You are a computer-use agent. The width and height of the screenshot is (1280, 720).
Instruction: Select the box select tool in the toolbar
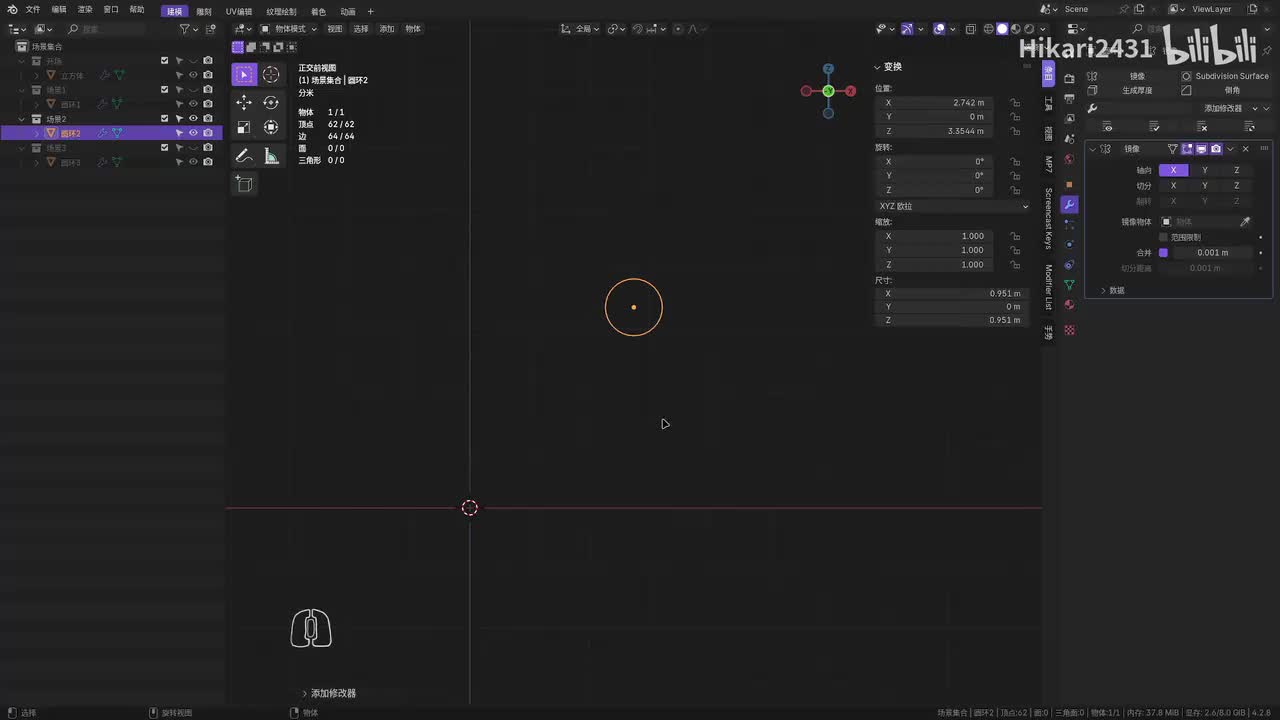244,75
